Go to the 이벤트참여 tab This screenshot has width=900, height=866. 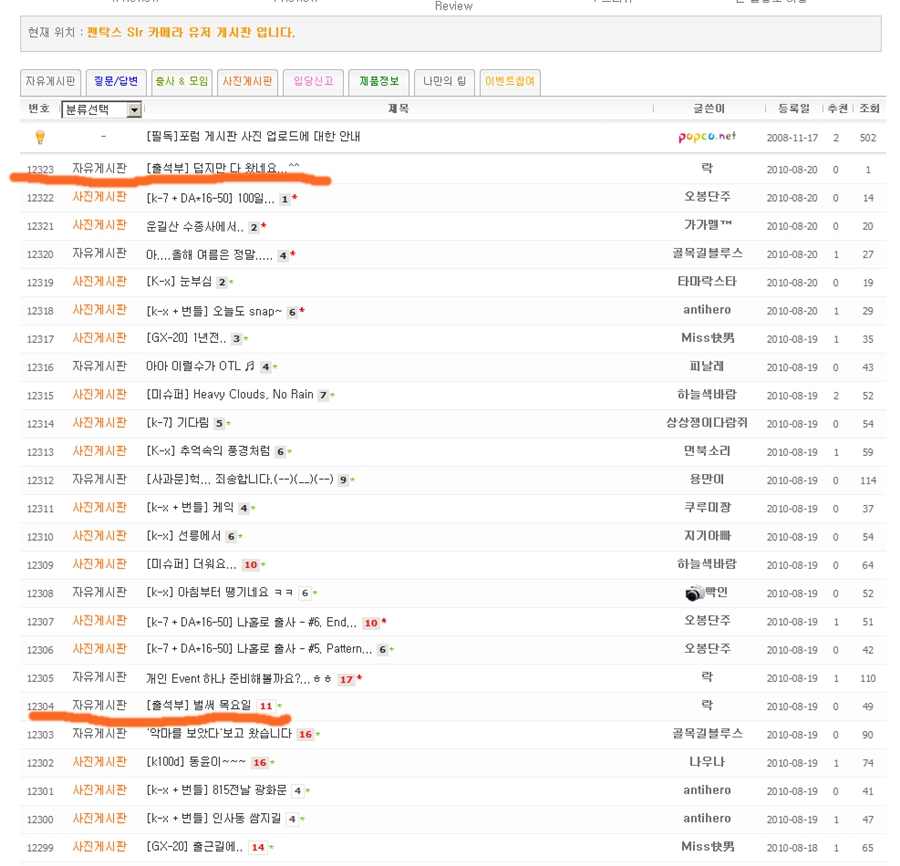(x=510, y=82)
